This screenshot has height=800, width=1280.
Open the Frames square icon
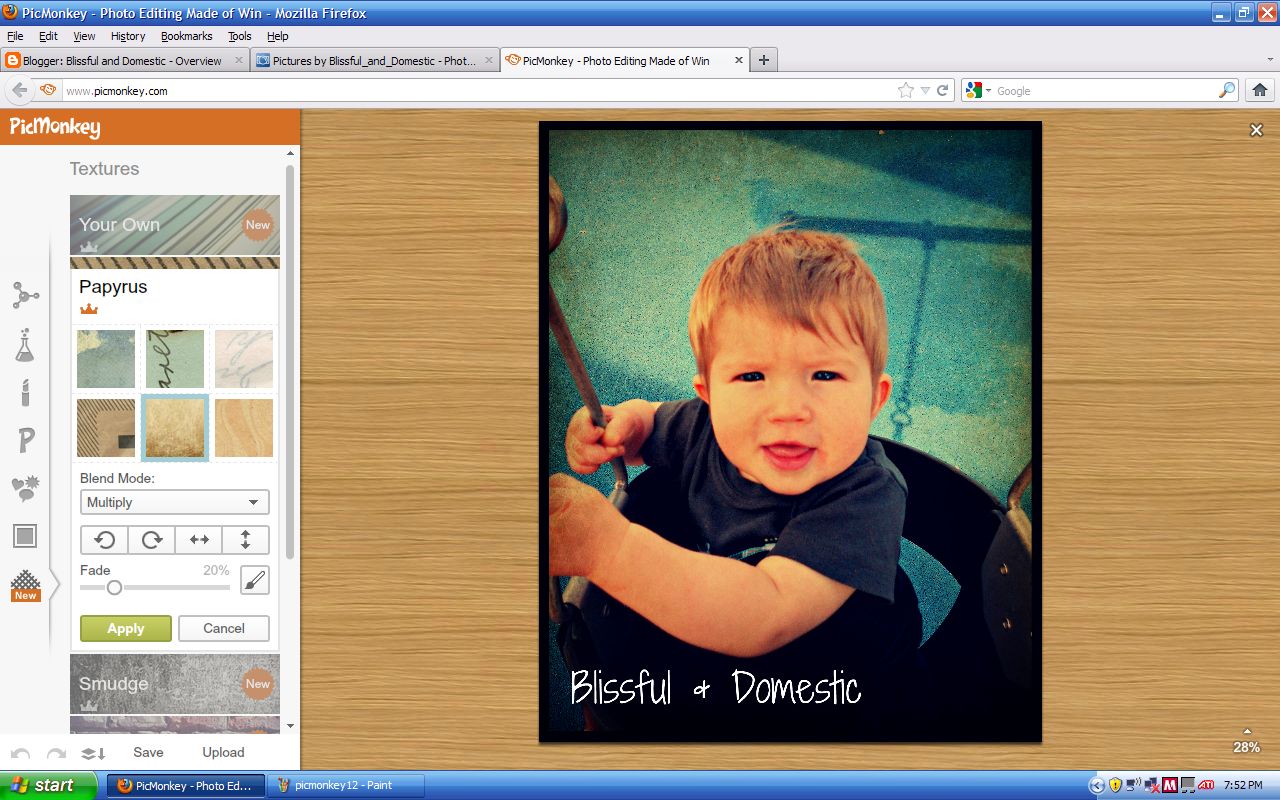click(25, 536)
